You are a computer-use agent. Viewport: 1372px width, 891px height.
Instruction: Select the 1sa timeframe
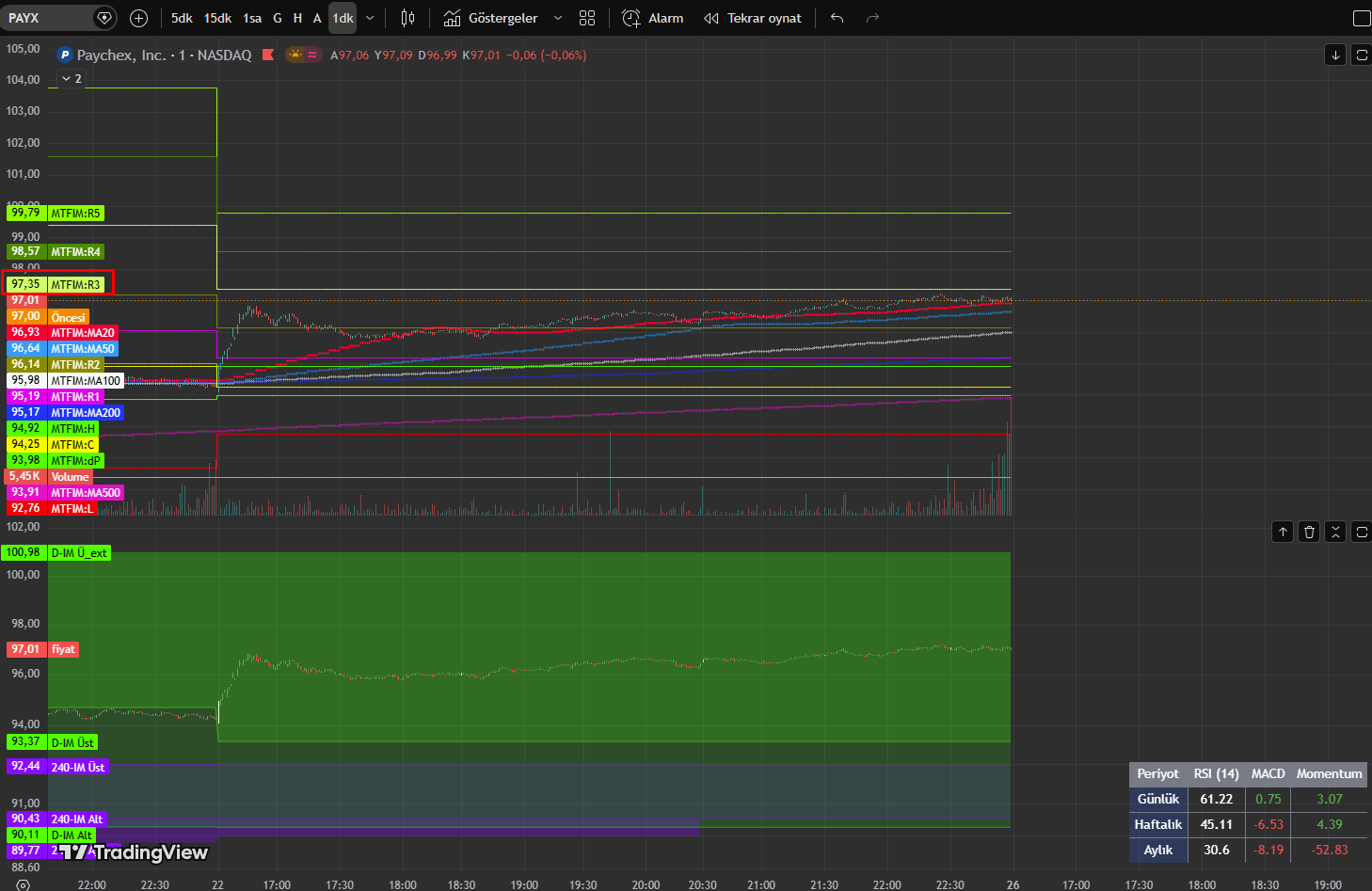pyautogui.click(x=252, y=18)
